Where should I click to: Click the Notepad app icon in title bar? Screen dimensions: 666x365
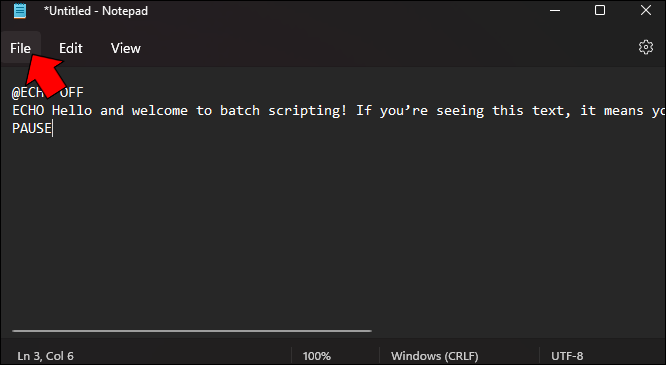(x=20, y=11)
